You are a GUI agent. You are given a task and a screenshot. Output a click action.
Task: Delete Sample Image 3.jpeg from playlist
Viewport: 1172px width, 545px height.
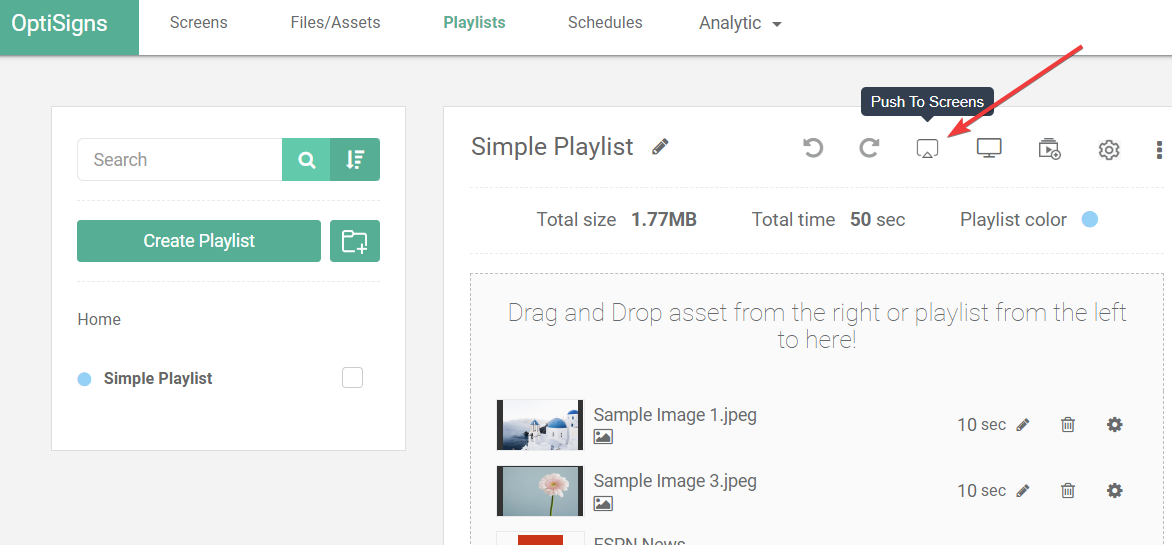click(x=1068, y=490)
